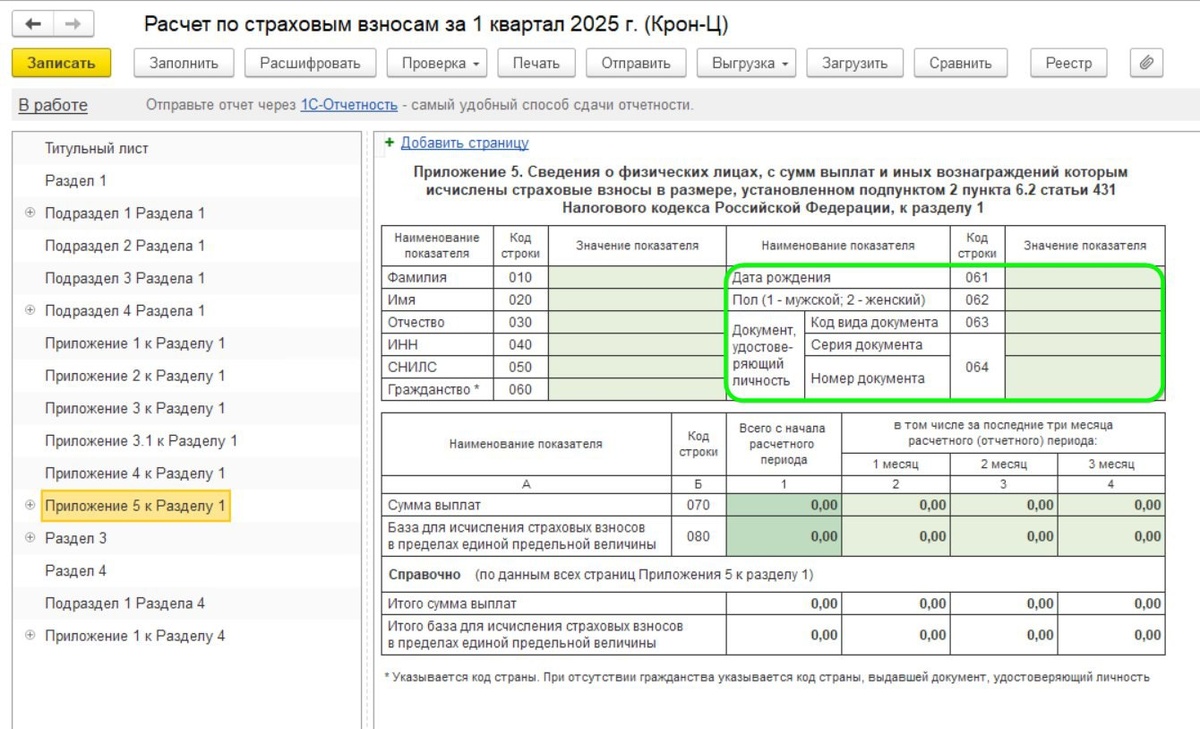Click the Реестр button
Viewport: 1200px width, 729px height.
click(x=1069, y=63)
